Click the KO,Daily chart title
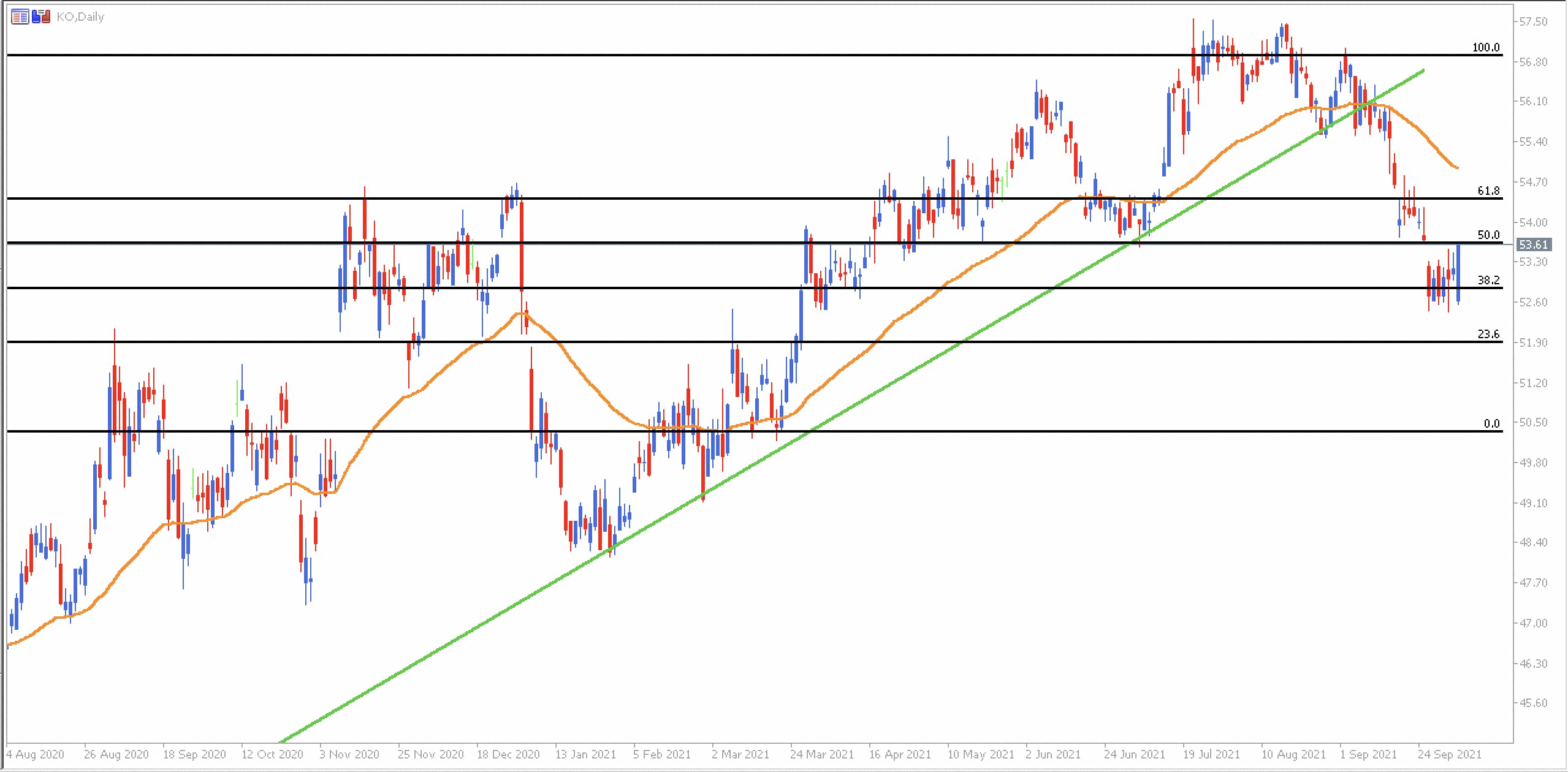This screenshot has width=1568, height=772. click(x=80, y=17)
